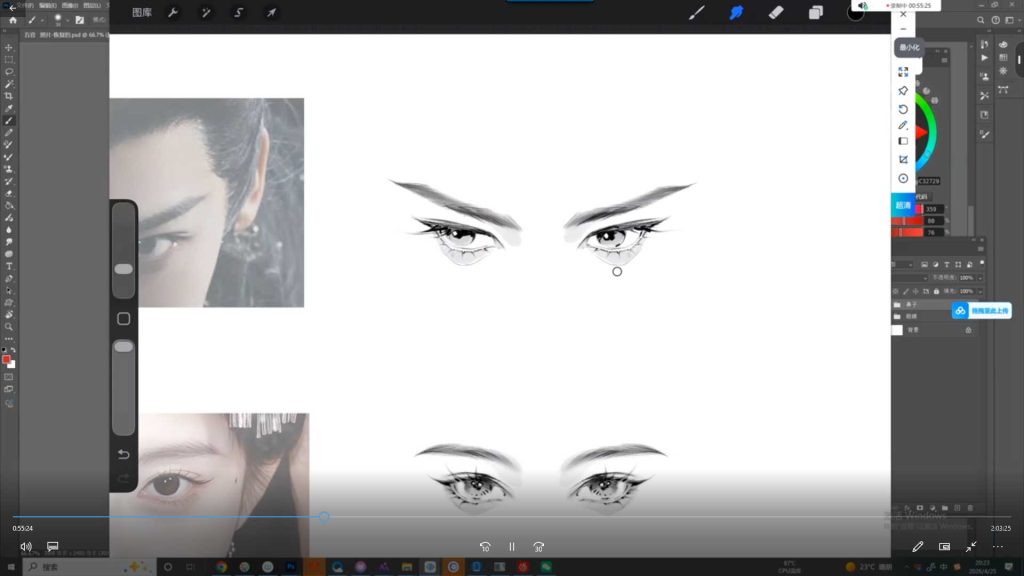Mute the video player volume
The image size is (1024, 576).
coord(26,547)
